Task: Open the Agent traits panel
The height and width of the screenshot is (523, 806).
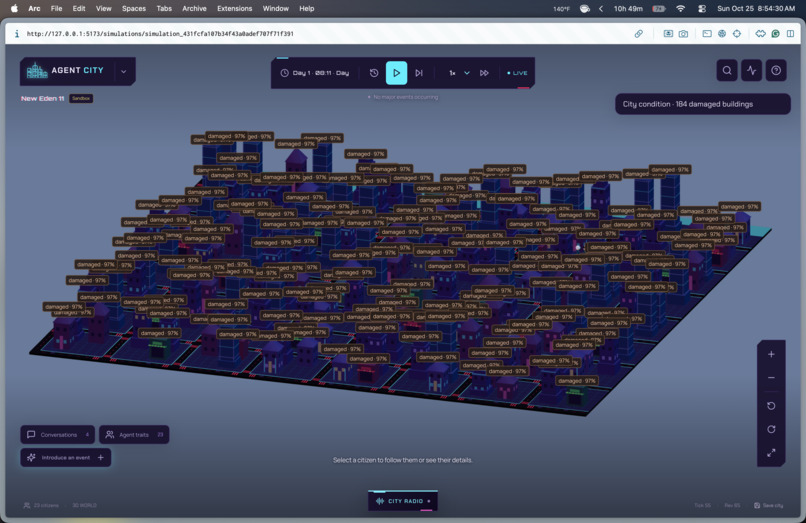Action: click(134, 435)
